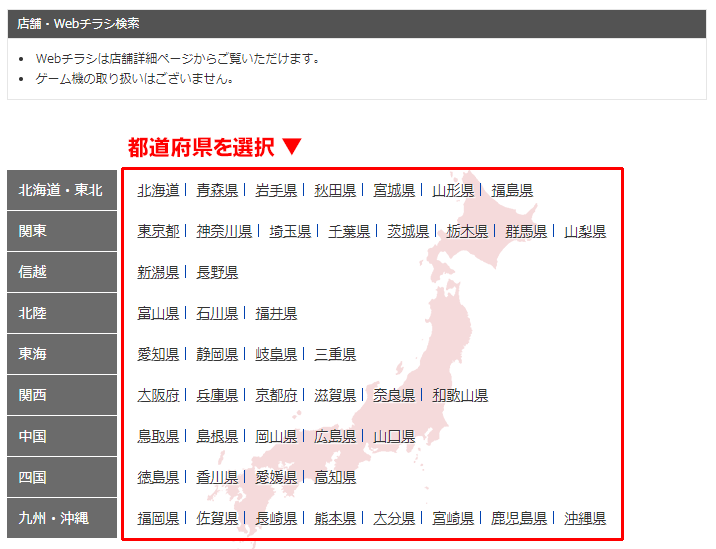
Task: Click the Webチラシは店舗詳細ページから notice text
Action: [x=178, y=58]
